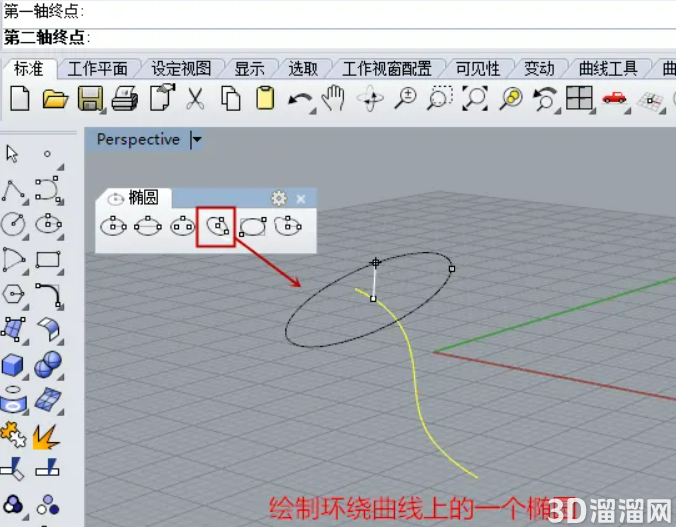Screen dimensions: 676x527
Task: Open the Perspective viewport dropdown arrow
Action: pyautogui.click(x=197, y=139)
